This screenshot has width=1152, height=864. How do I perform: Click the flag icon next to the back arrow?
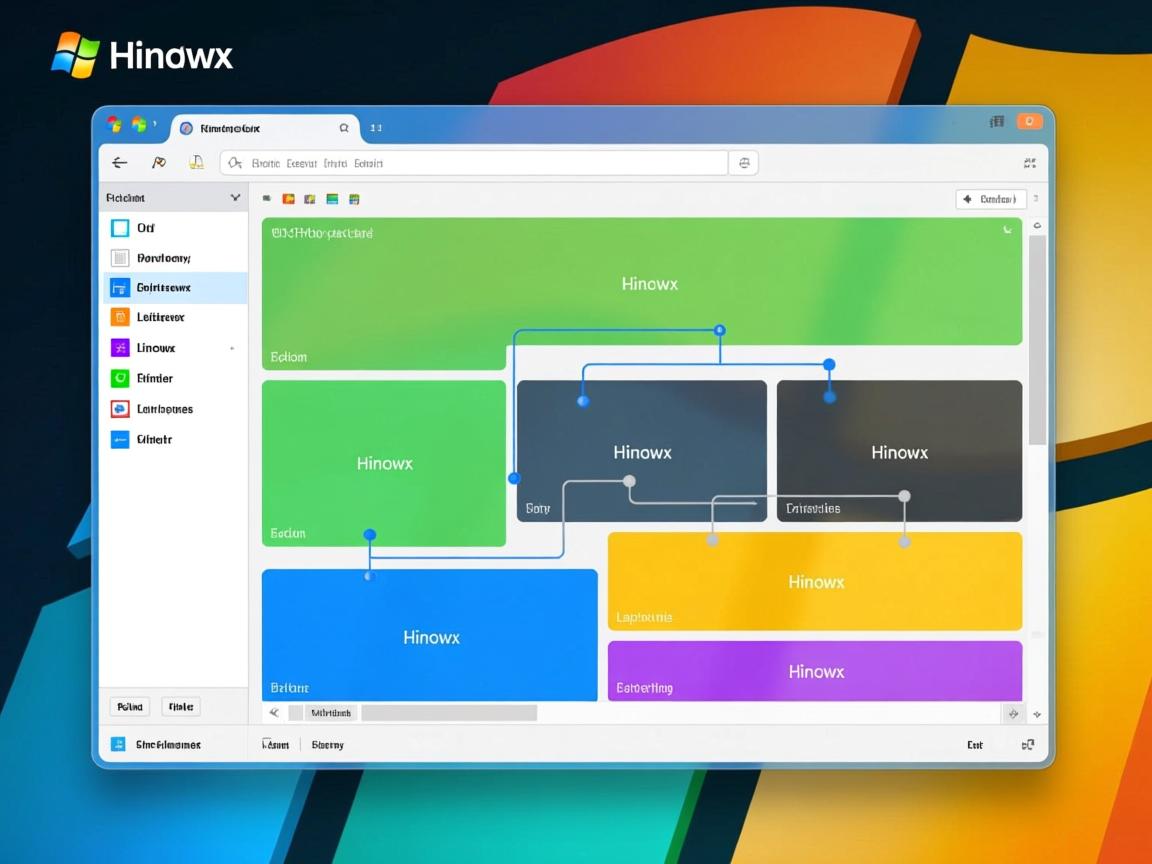pos(158,163)
